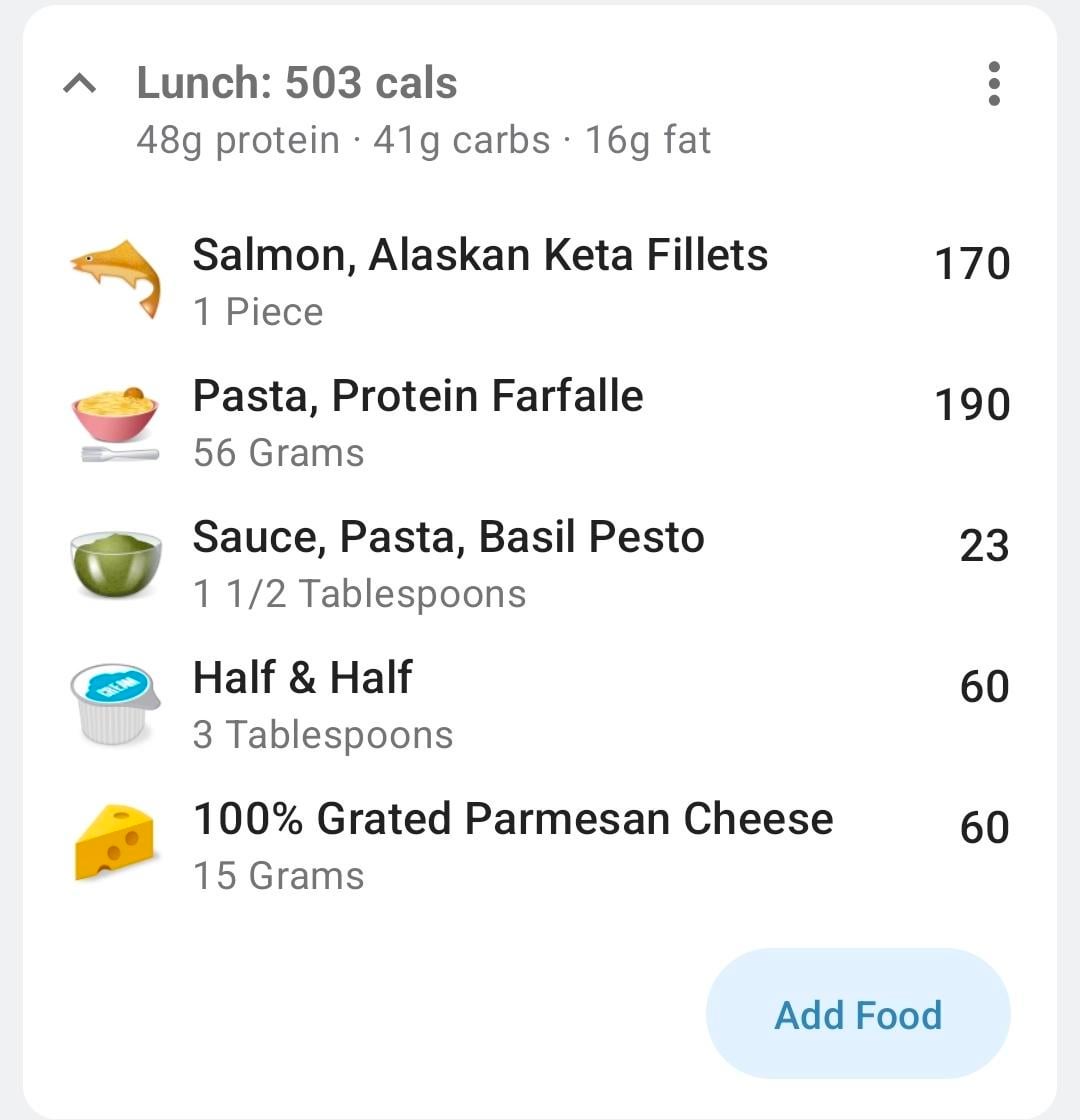Open Salmon, Alaskan Keta Fillets entry
Screen dimensions: 1080x1120
pos(480,255)
